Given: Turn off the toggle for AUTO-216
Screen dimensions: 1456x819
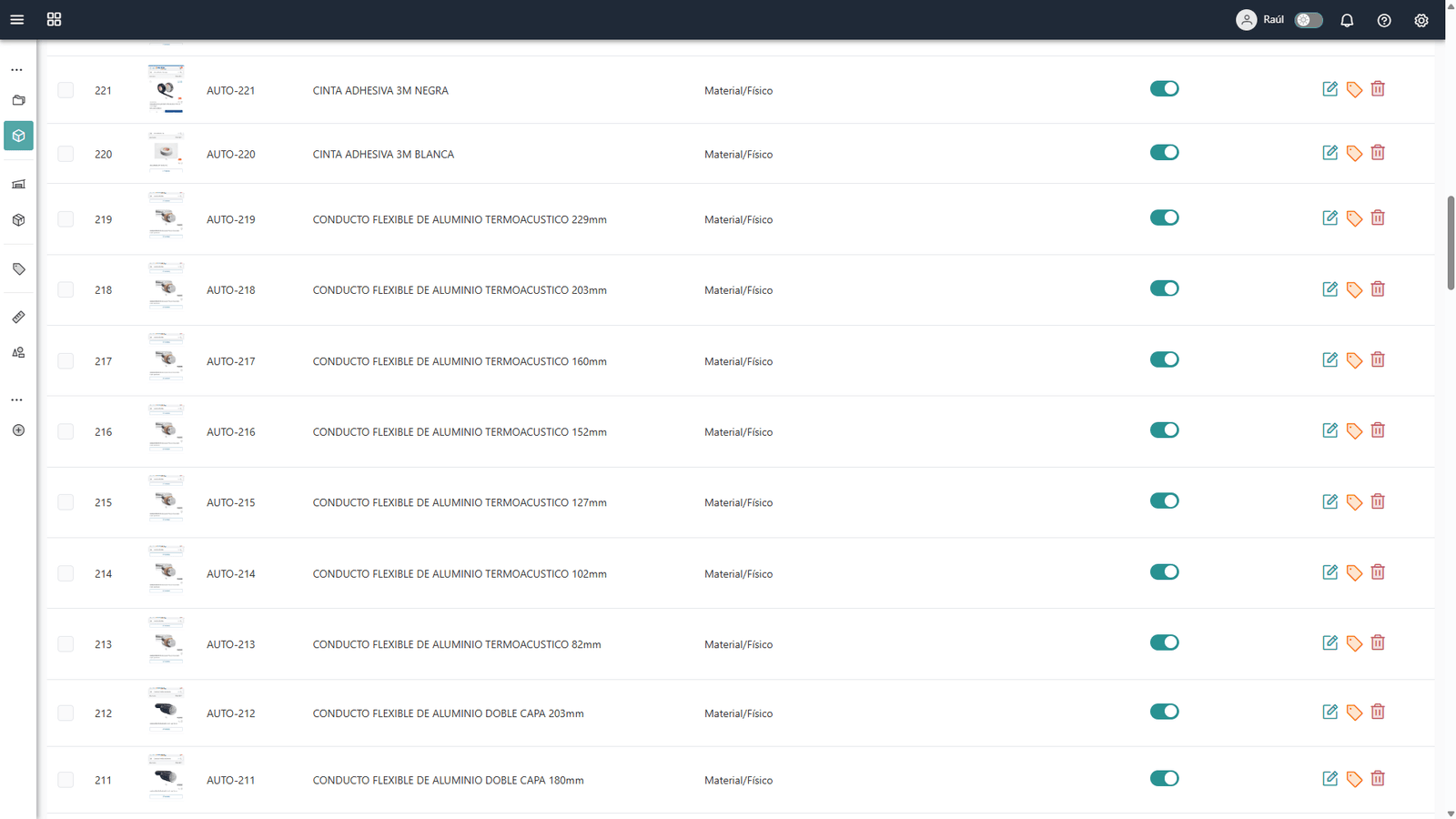Looking at the screenshot, I should 1164,430.
